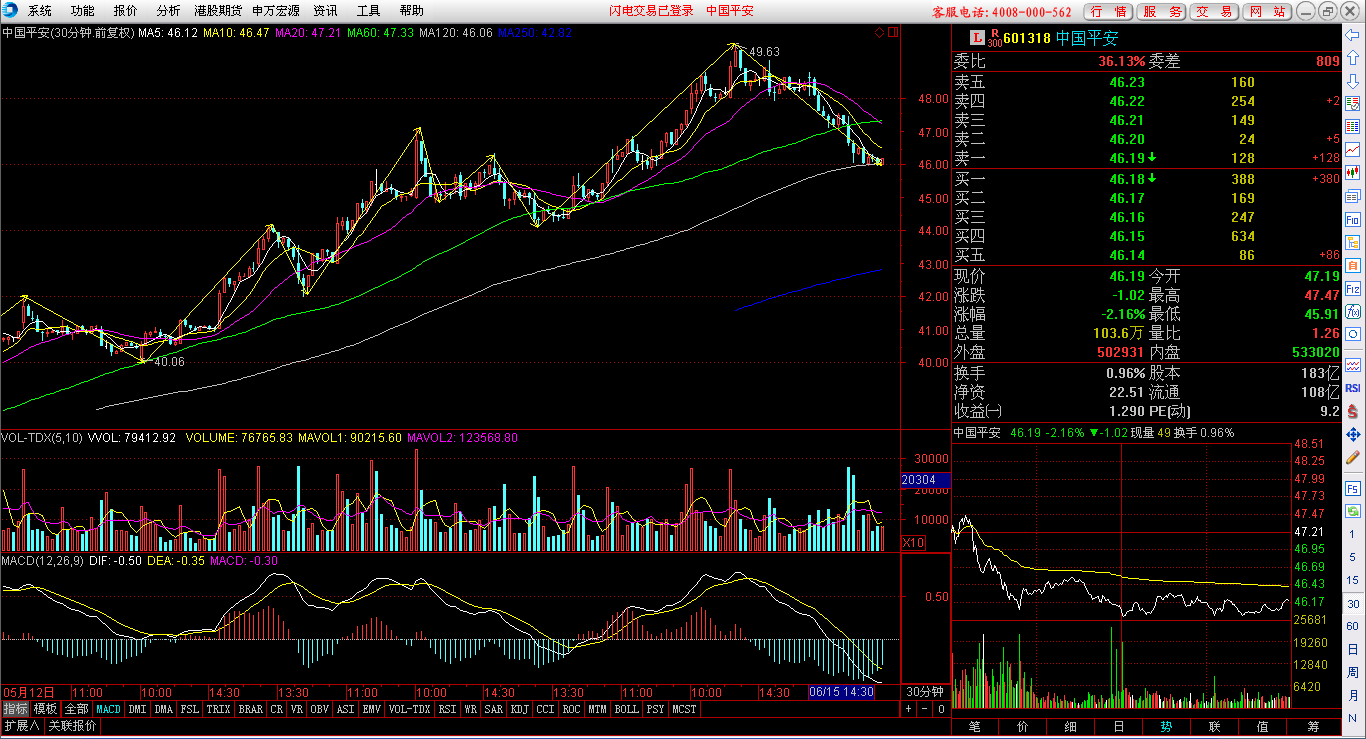Enable the BOLL indicator tab
The width and height of the screenshot is (1366, 739).
(x=626, y=709)
